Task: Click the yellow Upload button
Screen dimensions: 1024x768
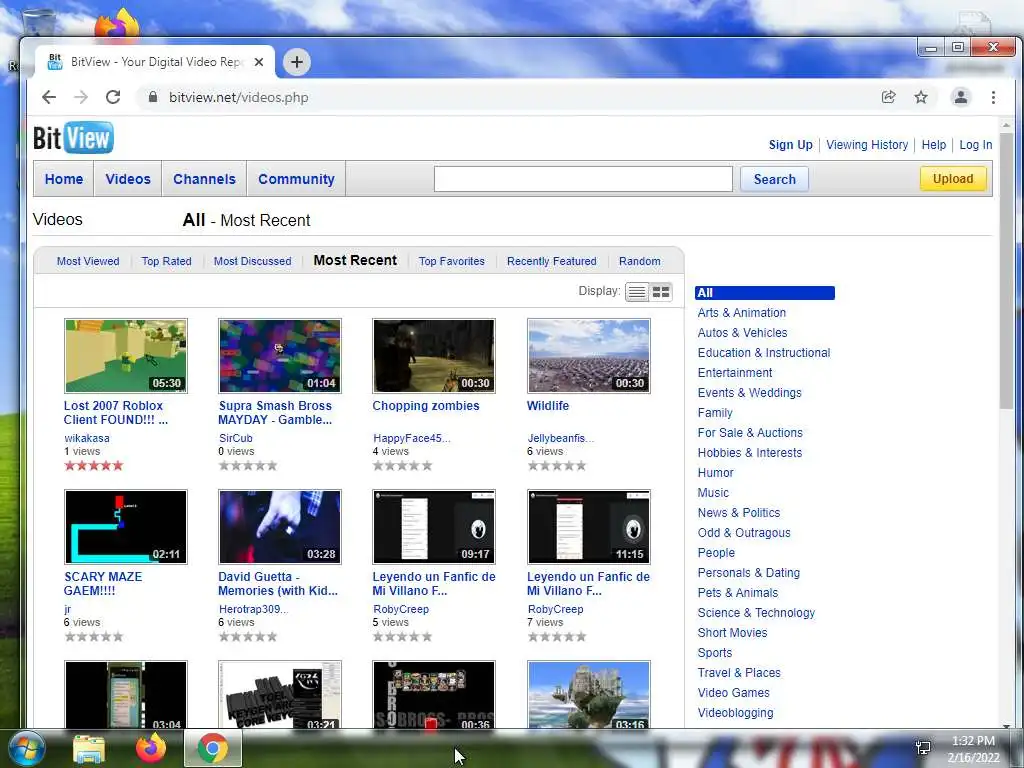Action: pos(953,179)
